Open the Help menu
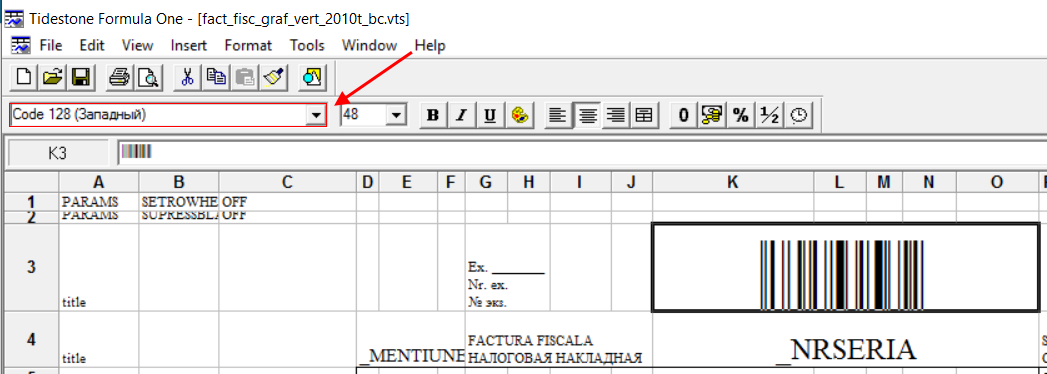The image size is (1047, 374). pos(430,45)
